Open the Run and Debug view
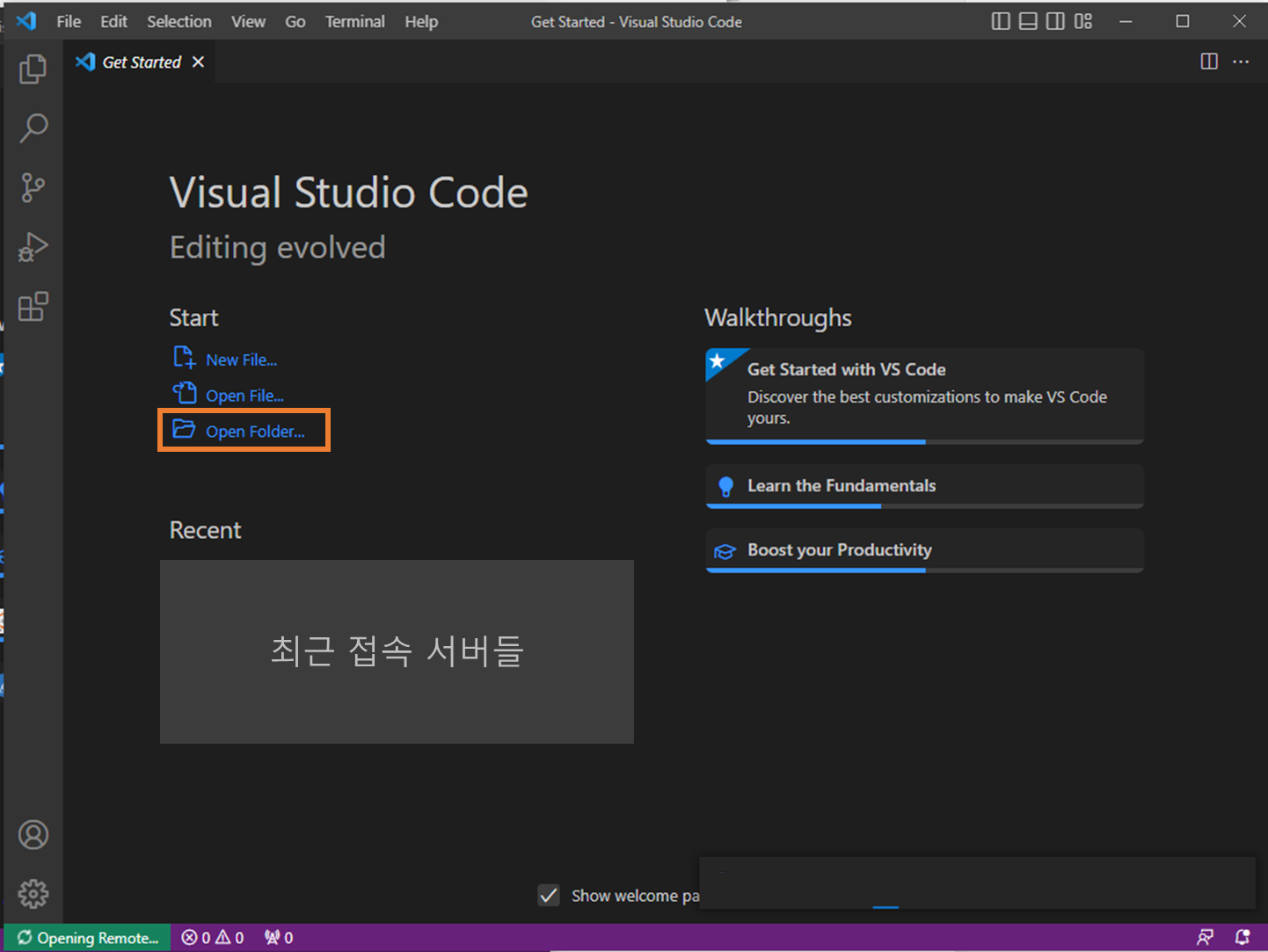This screenshot has height=952, width=1268. pos(33,247)
